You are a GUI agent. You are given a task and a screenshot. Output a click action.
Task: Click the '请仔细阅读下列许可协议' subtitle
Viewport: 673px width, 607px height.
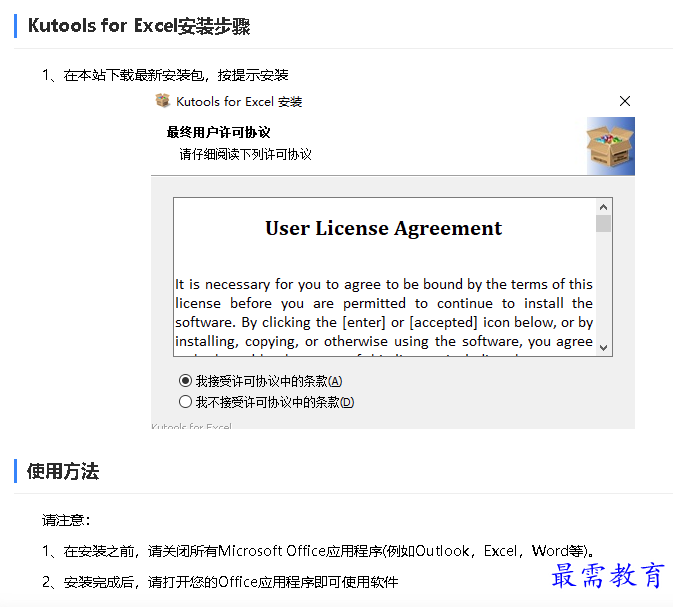[246, 154]
